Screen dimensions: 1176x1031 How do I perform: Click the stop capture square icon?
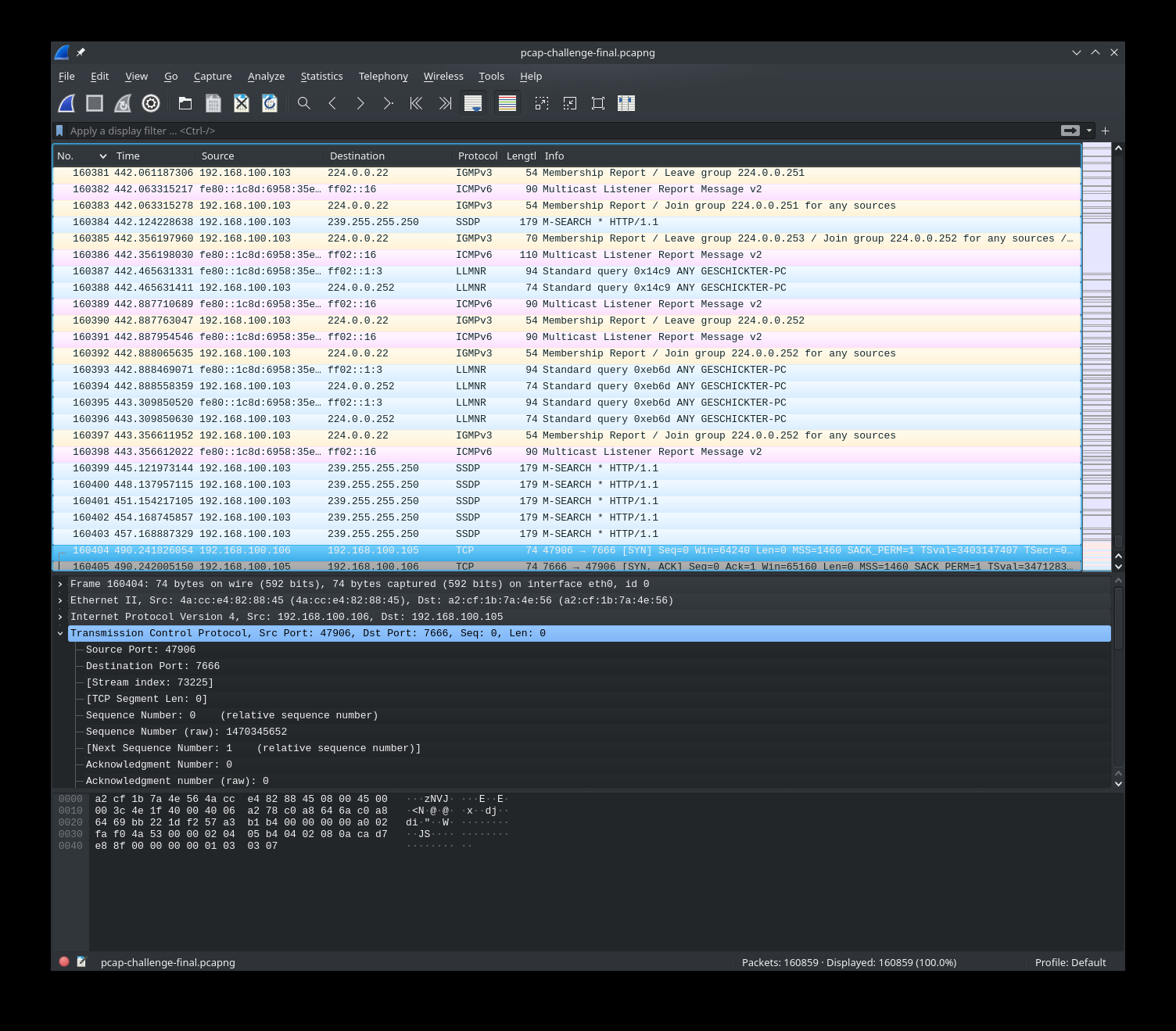tap(95, 103)
